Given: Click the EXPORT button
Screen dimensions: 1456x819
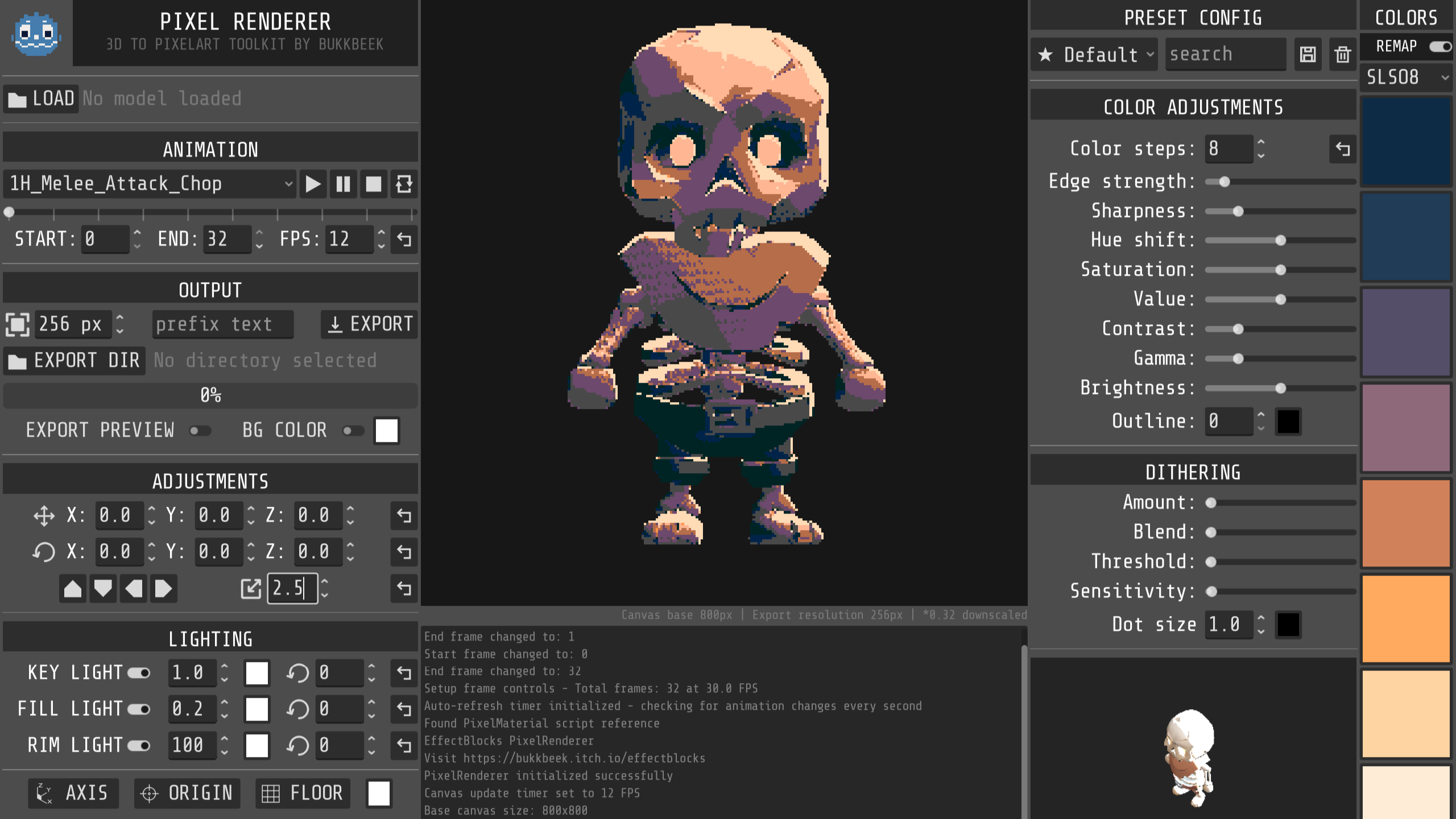Looking at the screenshot, I should [369, 324].
